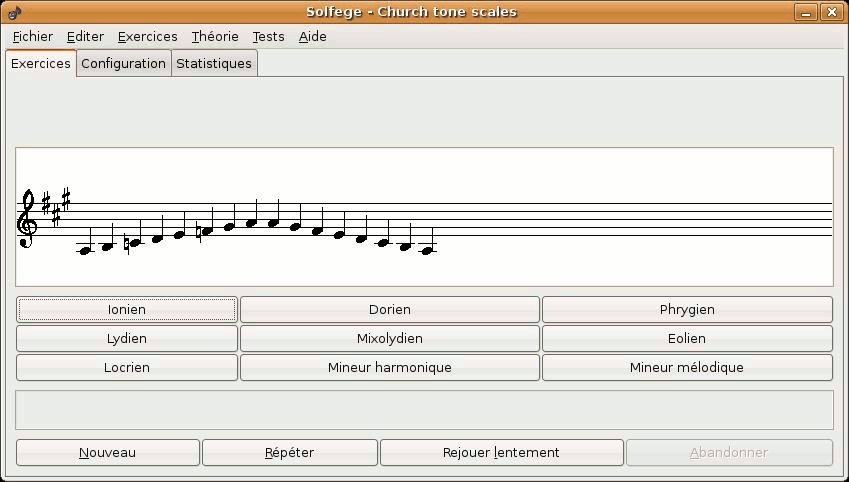Pick the Mineur harmonique button
The width and height of the screenshot is (849, 482).
(x=390, y=367)
